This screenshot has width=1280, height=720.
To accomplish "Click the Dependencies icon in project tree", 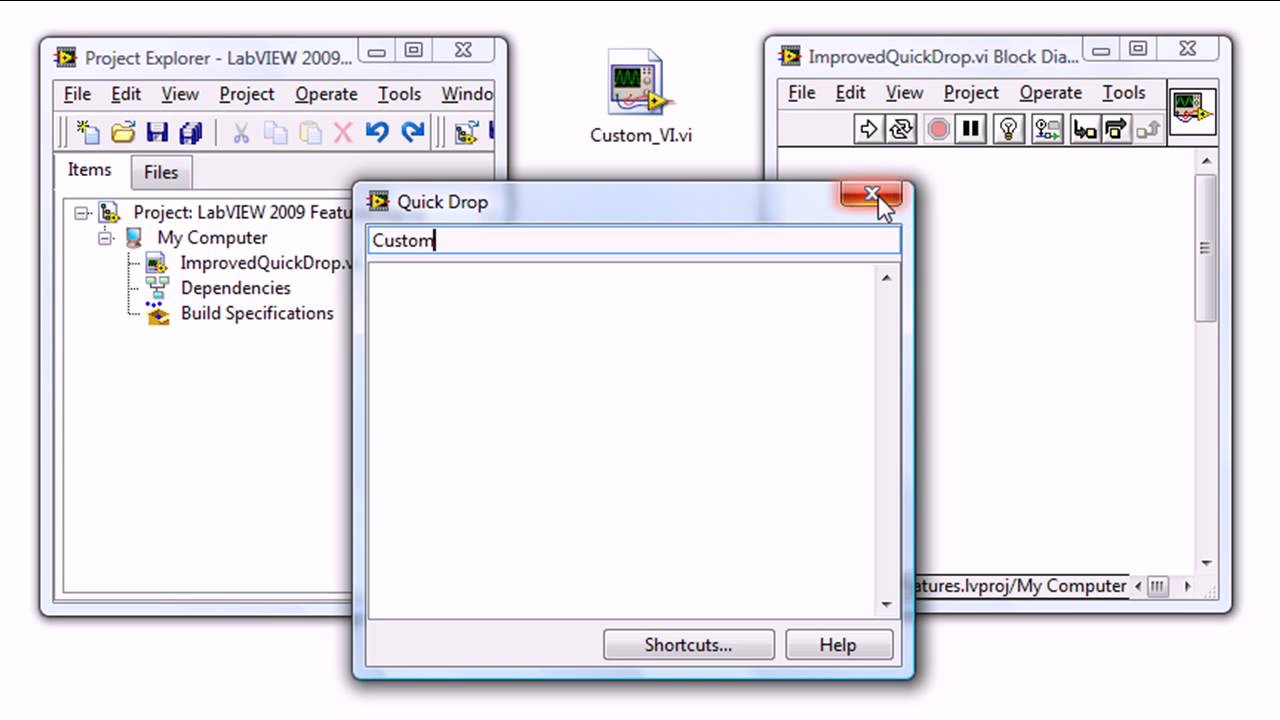I will [x=157, y=288].
